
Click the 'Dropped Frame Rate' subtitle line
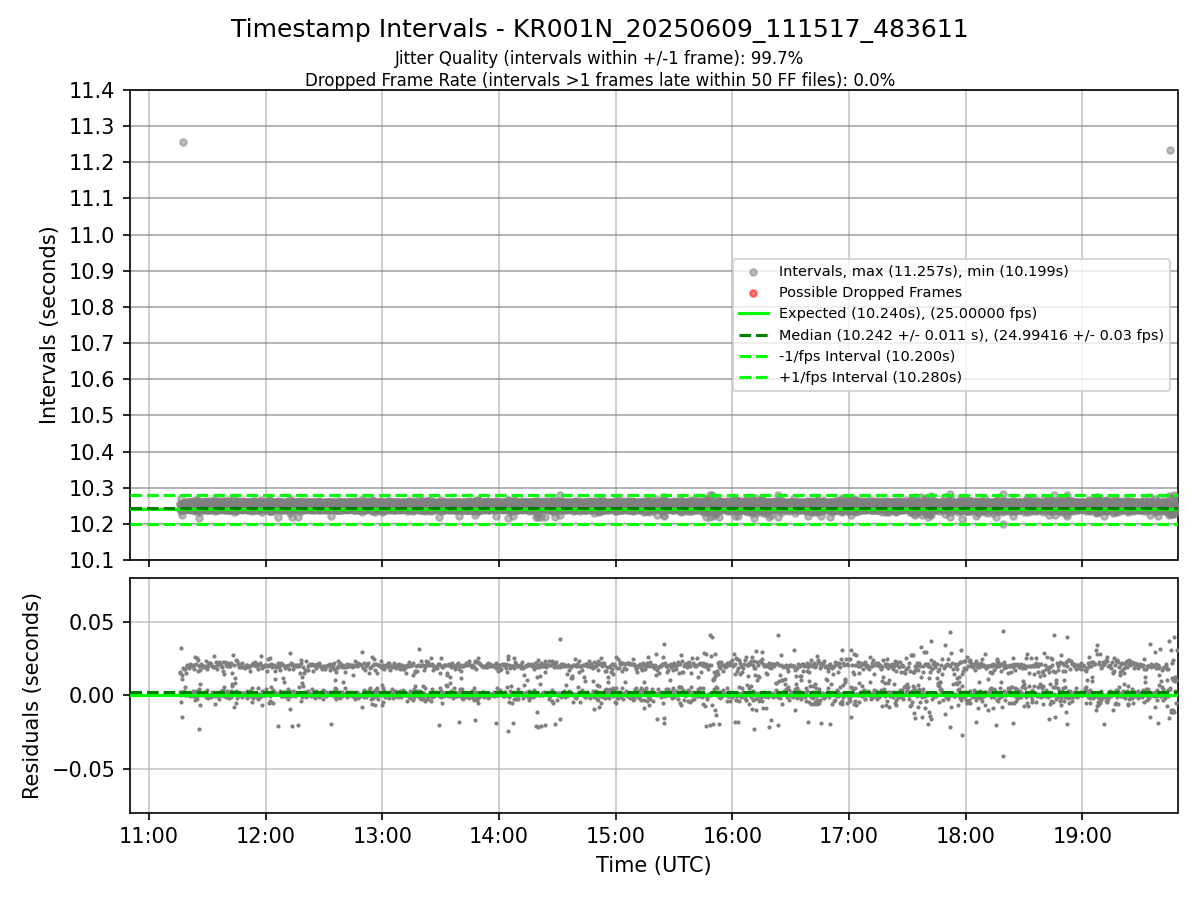tap(599, 80)
